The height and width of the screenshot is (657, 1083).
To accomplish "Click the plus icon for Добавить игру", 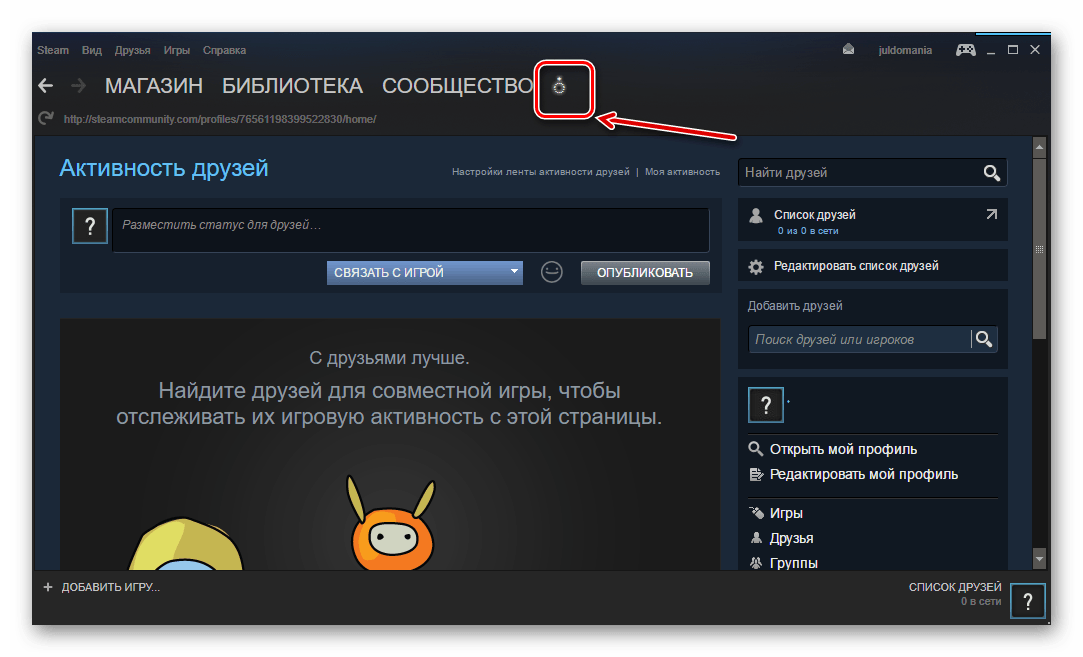I will pos(48,587).
